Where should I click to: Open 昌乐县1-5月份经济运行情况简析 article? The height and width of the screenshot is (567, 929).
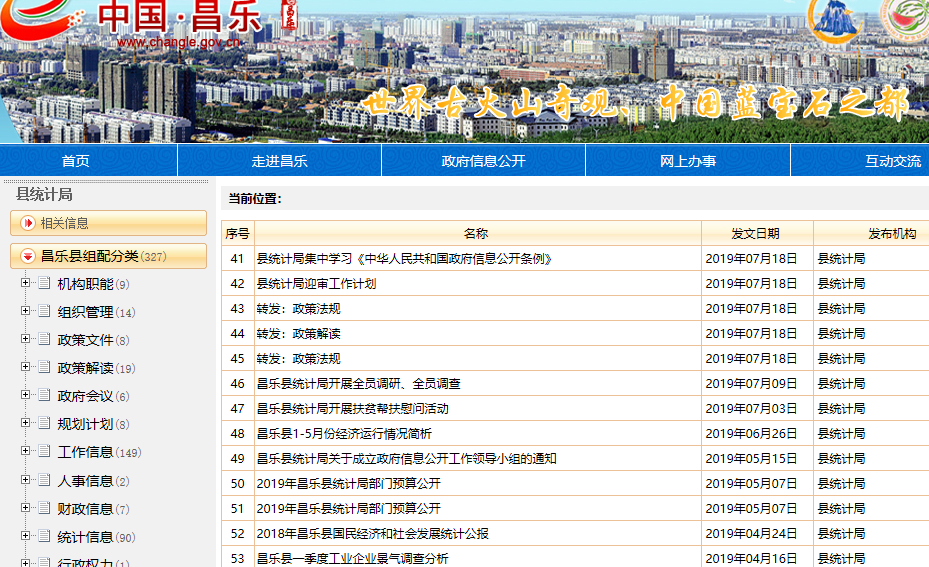click(x=344, y=434)
